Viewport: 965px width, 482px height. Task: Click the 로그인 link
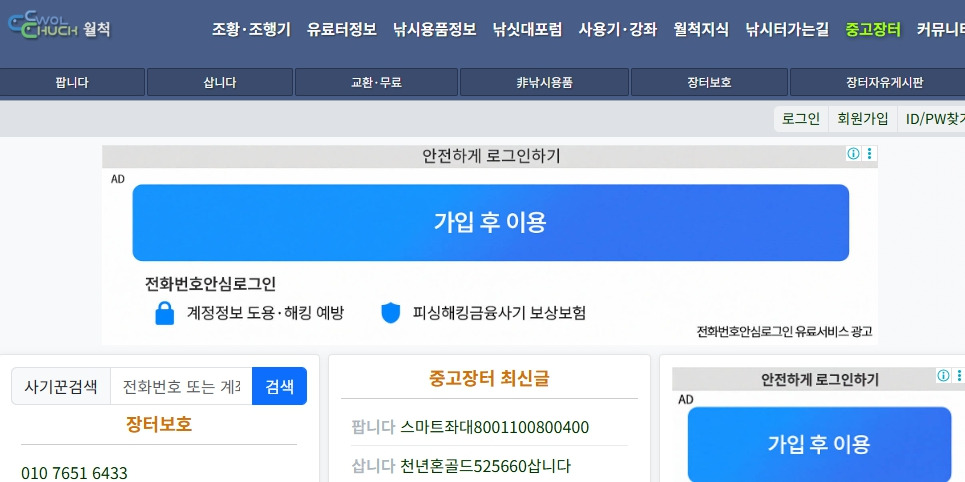coord(801,119)
